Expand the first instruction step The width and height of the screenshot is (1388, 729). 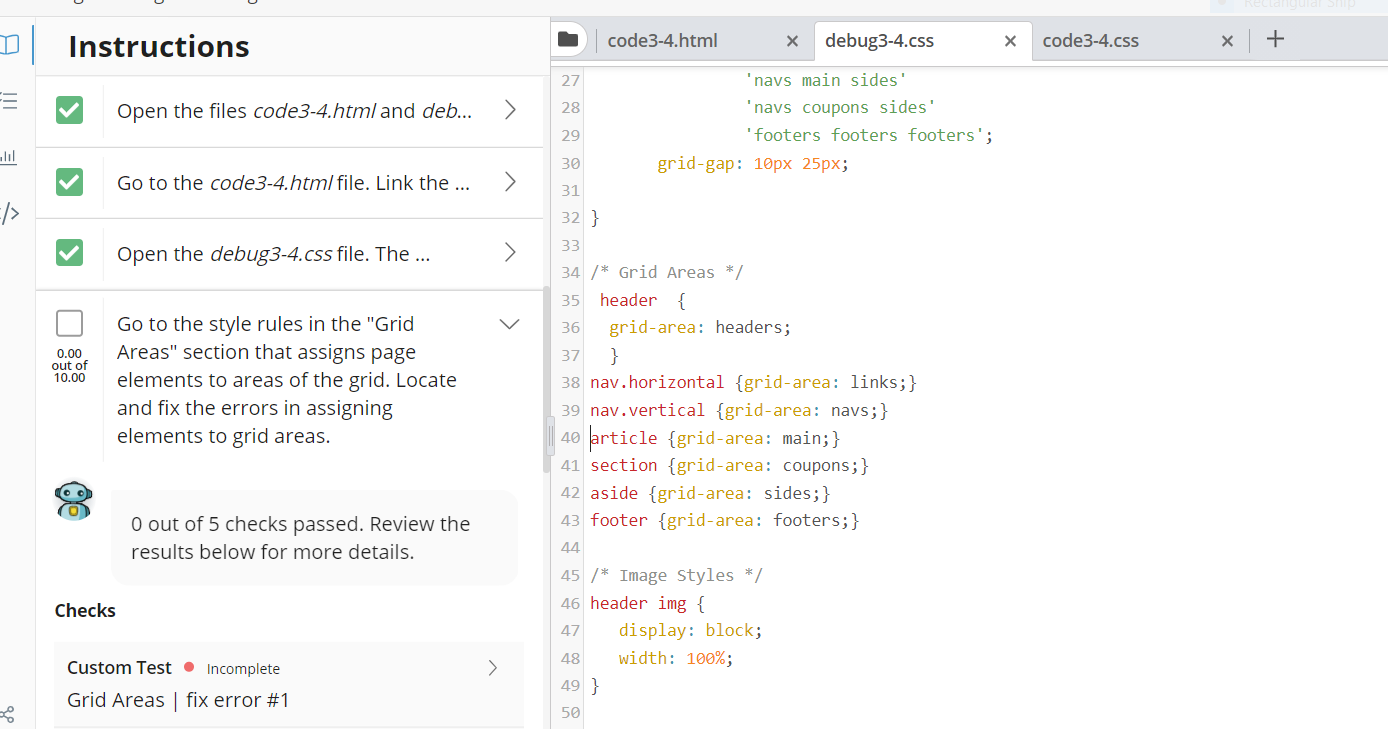pyautogui.click(x=510, y=110)
